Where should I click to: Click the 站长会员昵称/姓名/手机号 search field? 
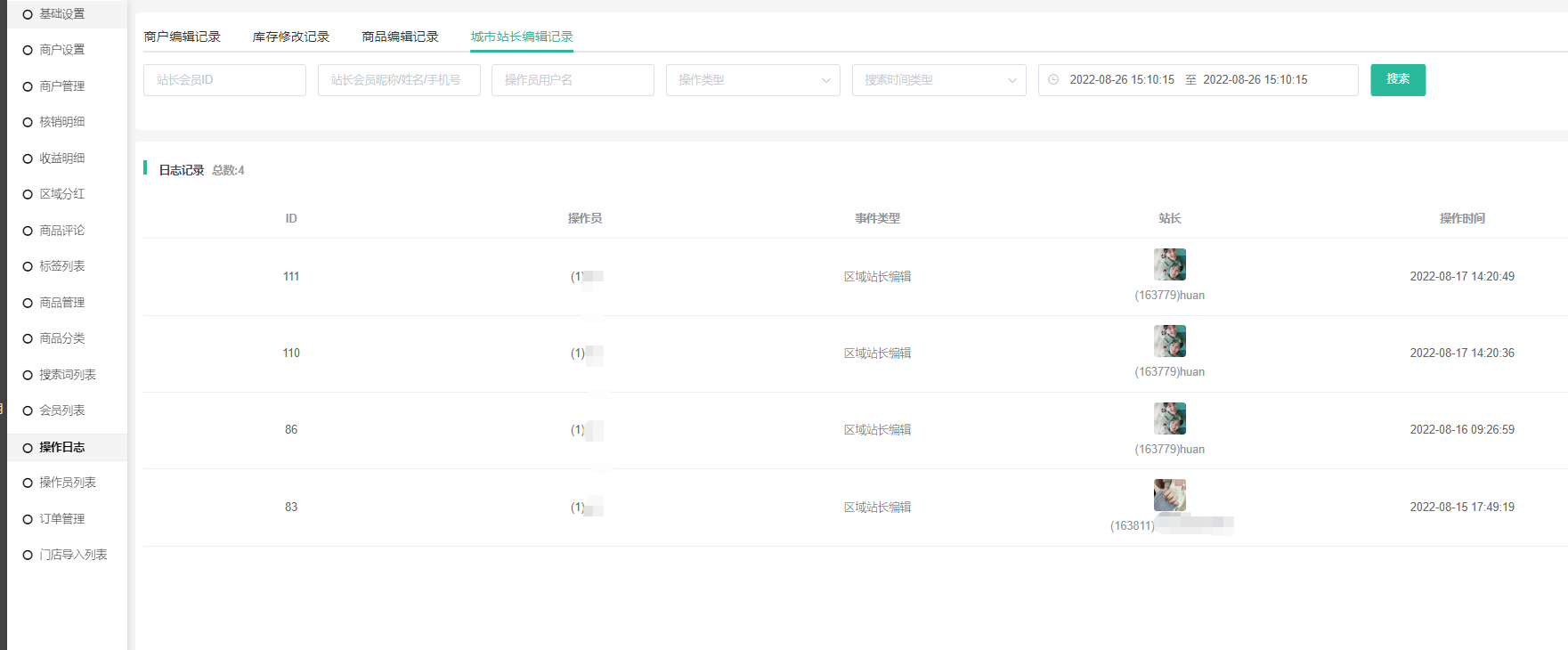[399, 80]
